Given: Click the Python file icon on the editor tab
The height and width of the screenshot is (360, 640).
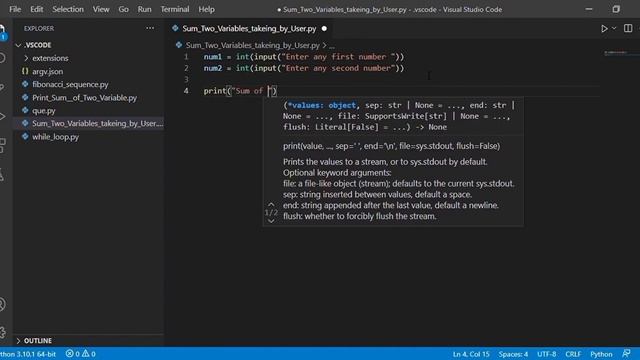Looking at the screenshot, I should (x=176, y=28).
